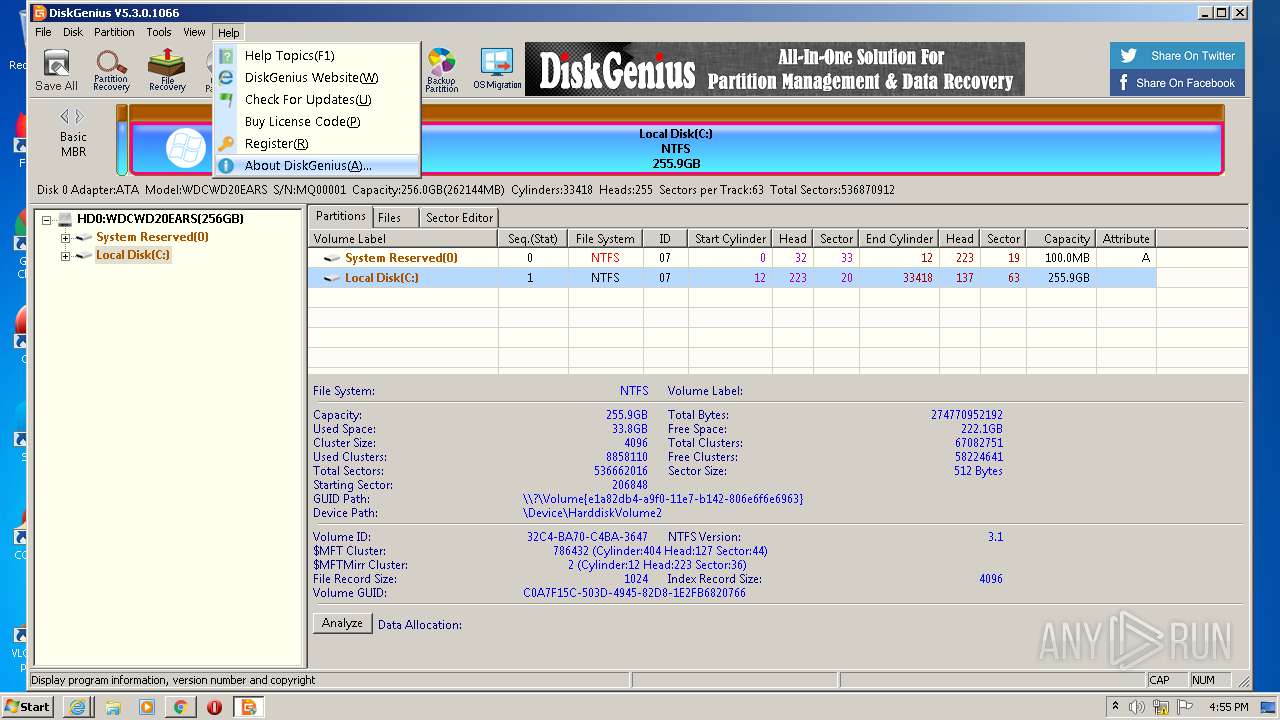Select Local Disk(C:) bar in disk map
The width and height of the screenshot is (1280, 720).
(x=676, y=149)
